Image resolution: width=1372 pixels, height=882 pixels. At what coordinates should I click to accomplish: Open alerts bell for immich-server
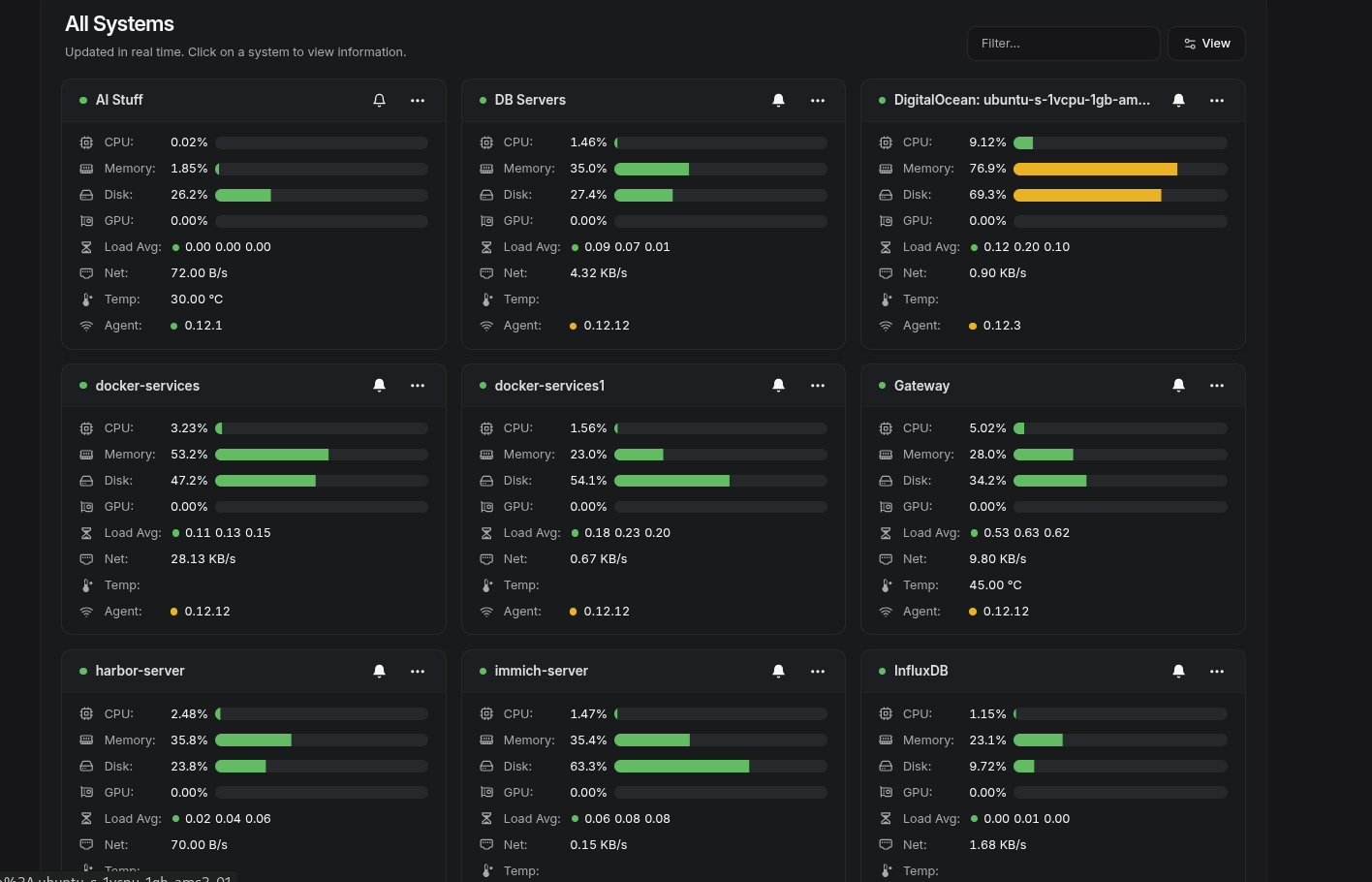click(778, 671)
